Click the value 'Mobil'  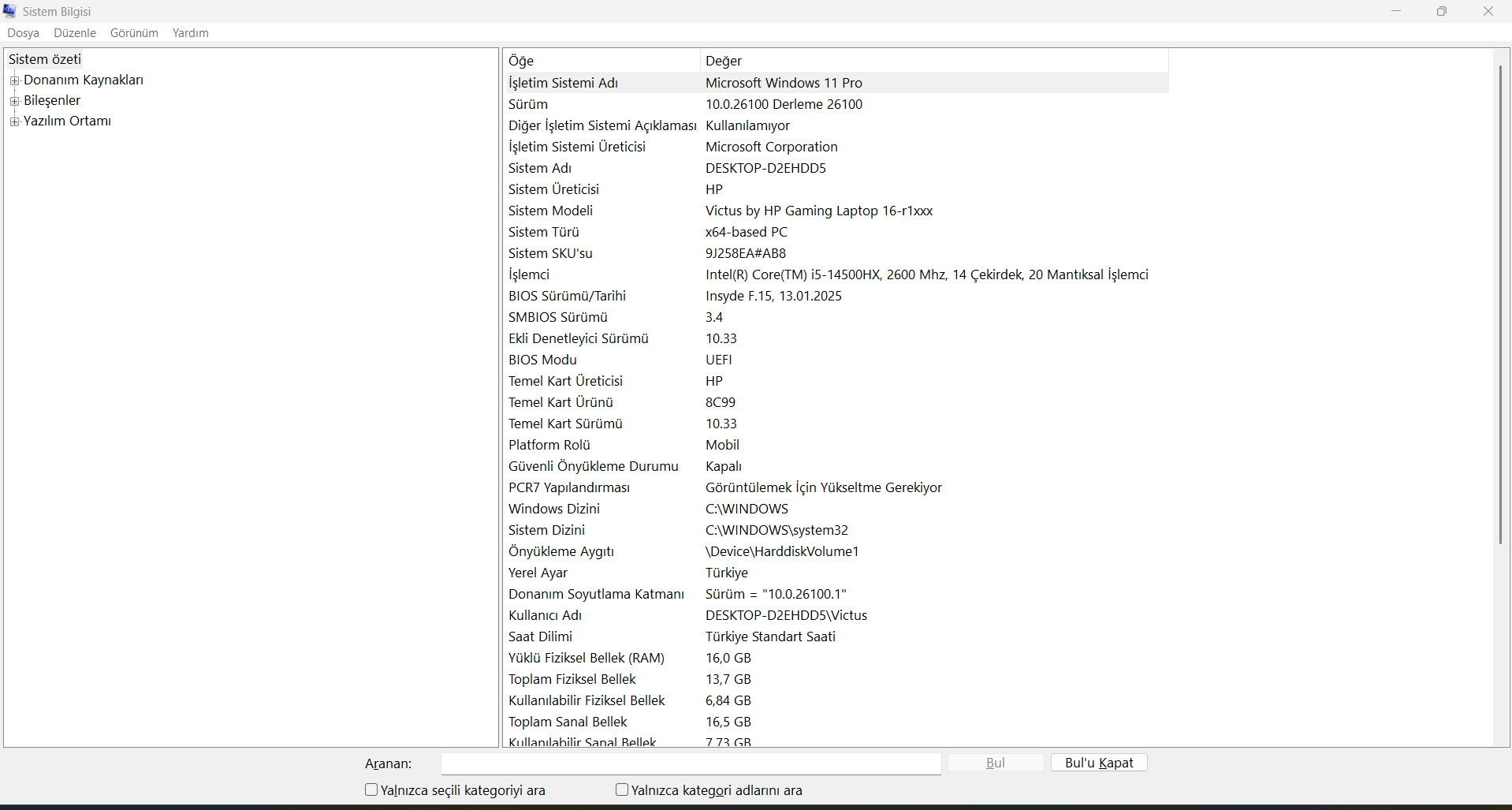722,445
